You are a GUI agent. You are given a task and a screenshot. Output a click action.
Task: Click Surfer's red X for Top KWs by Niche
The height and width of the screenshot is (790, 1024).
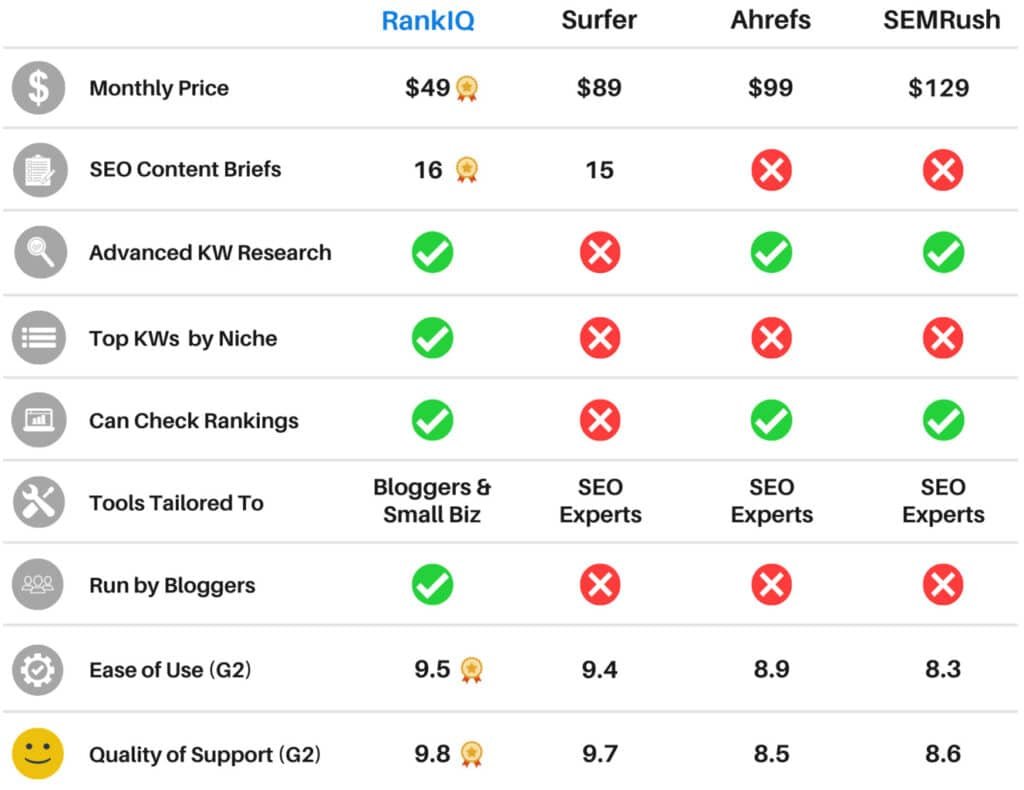(x=600, y=338)
